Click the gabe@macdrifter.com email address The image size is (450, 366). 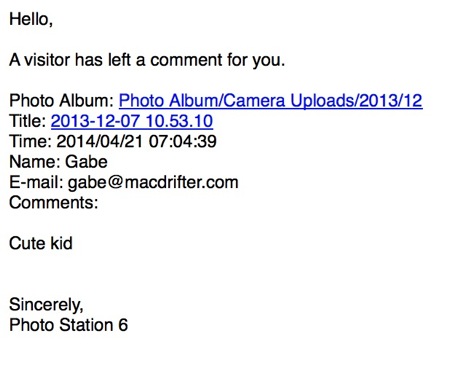pos(153,183)
